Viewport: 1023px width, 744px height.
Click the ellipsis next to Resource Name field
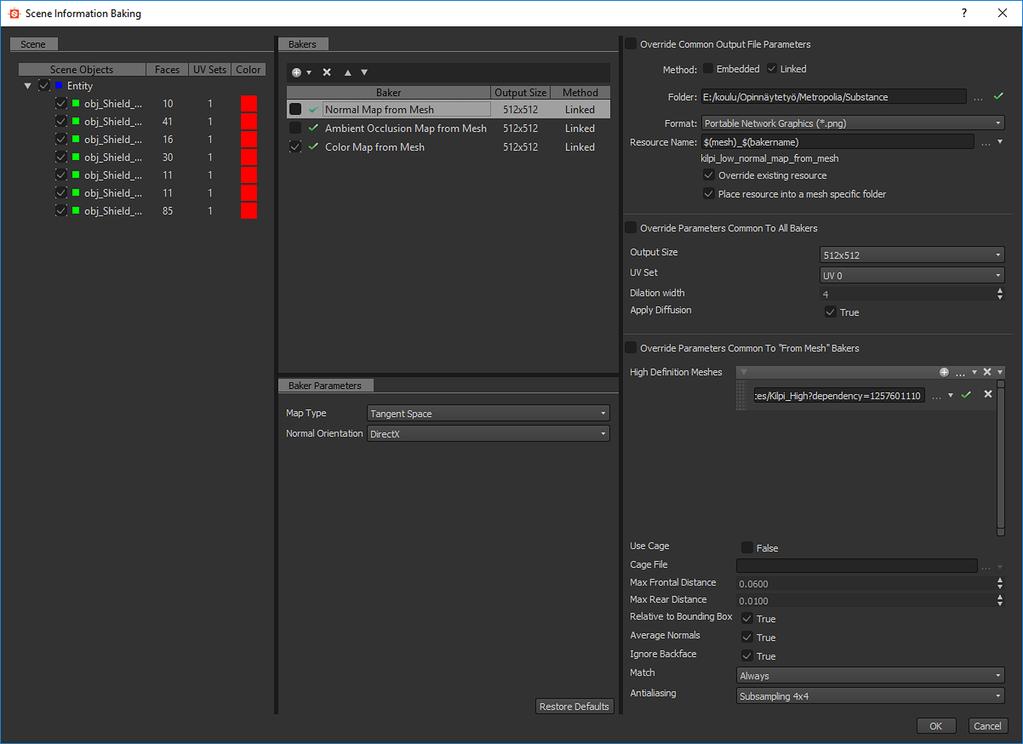click(986, 142)
